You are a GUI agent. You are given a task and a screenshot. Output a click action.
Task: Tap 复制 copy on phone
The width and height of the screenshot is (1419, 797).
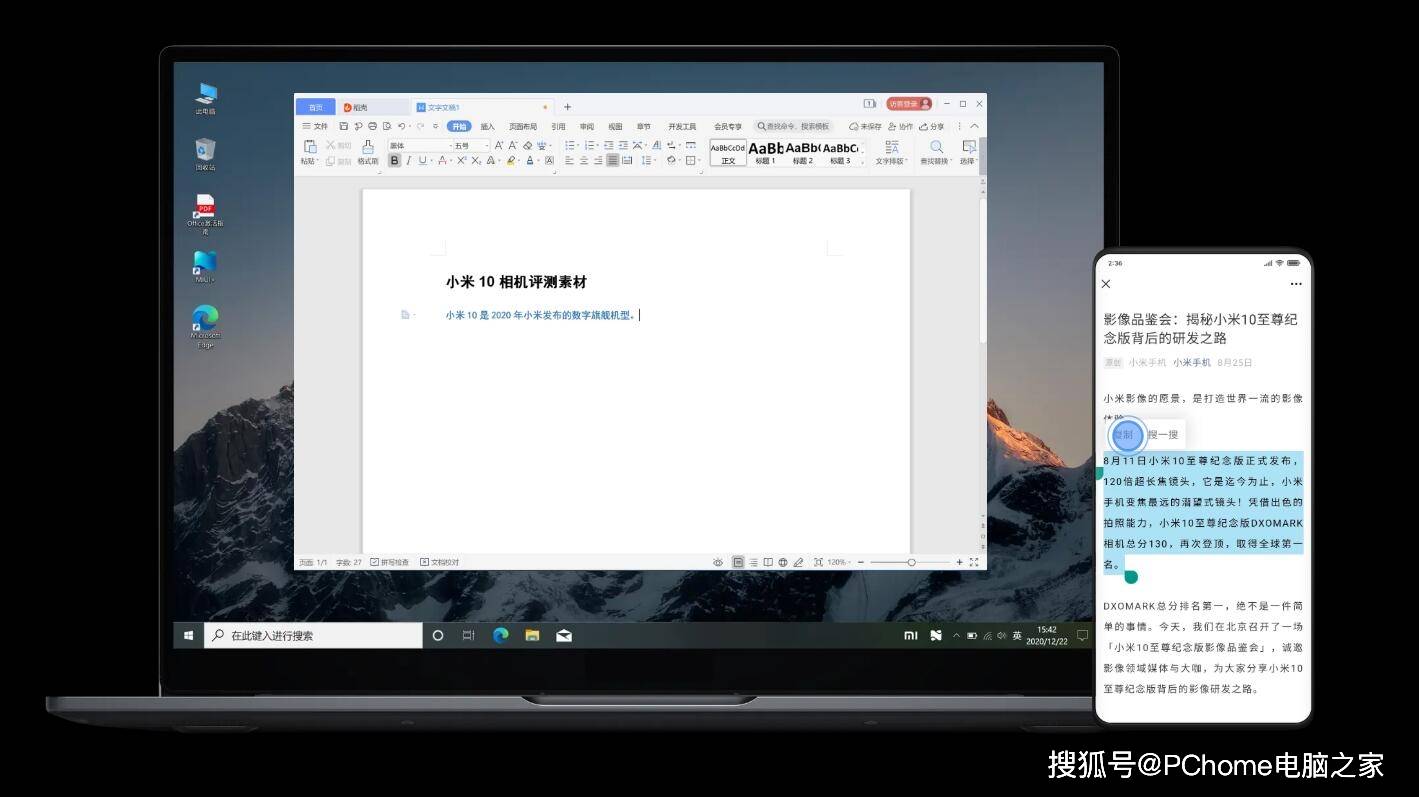1125,435
